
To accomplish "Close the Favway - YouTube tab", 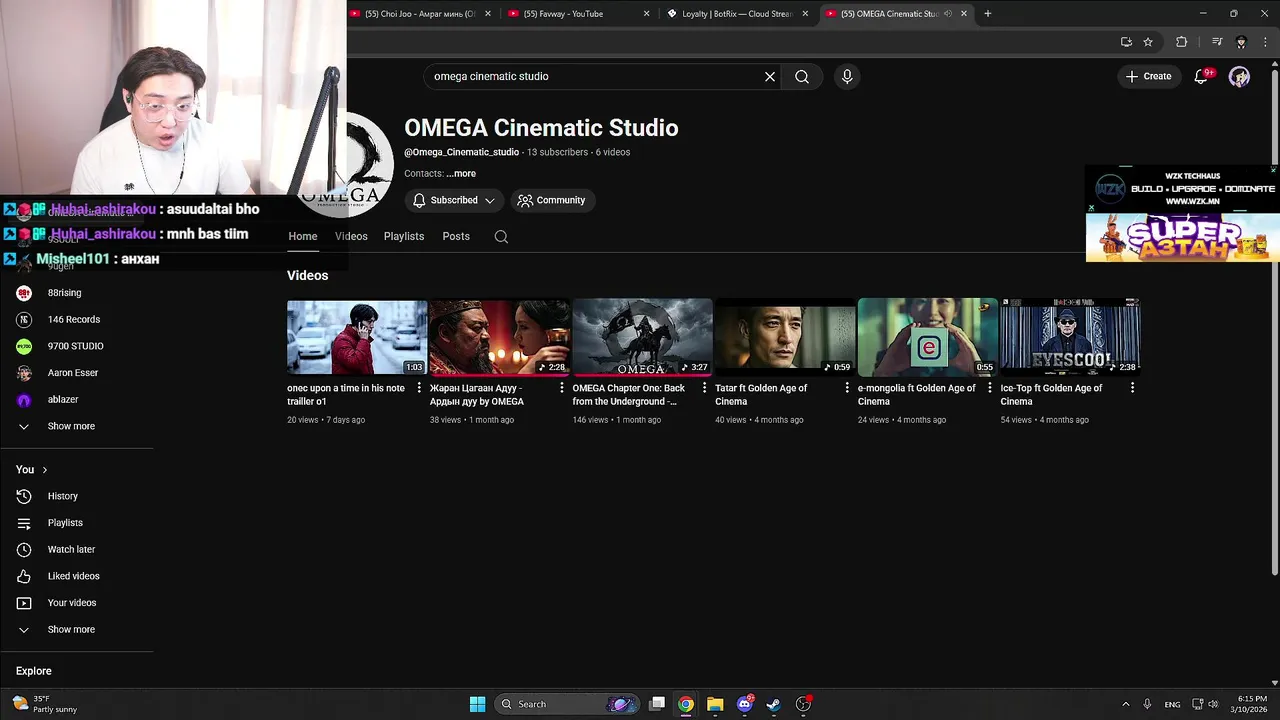I will (x=646, y=14).
